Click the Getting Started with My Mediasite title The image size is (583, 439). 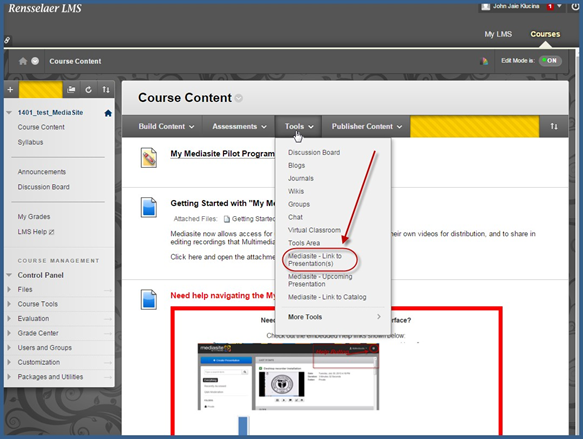[223, 203]
